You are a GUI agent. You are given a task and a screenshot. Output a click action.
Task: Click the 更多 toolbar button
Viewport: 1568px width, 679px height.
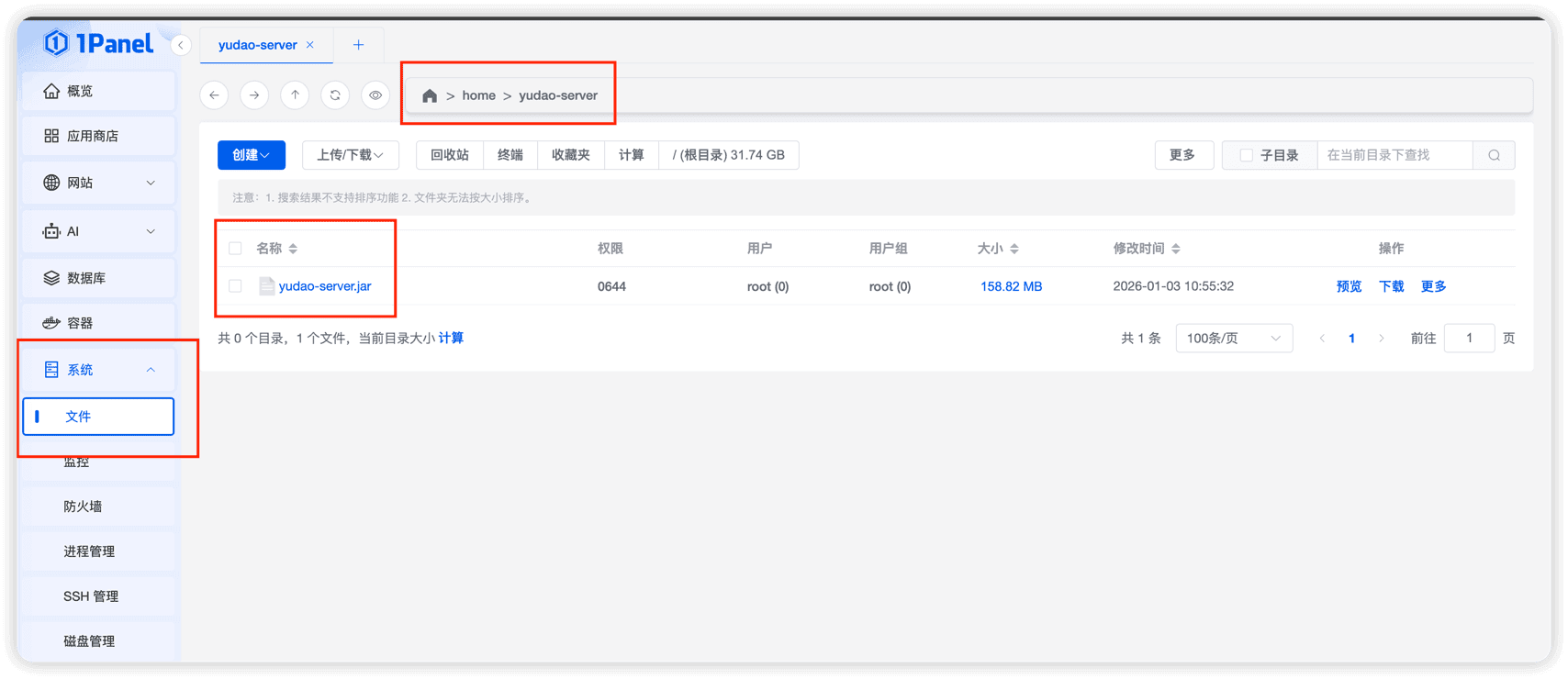tap(1183, 155)
